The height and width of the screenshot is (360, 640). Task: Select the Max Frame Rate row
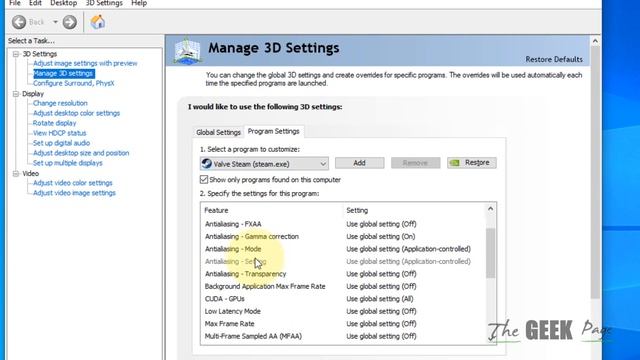pos(343,324)
